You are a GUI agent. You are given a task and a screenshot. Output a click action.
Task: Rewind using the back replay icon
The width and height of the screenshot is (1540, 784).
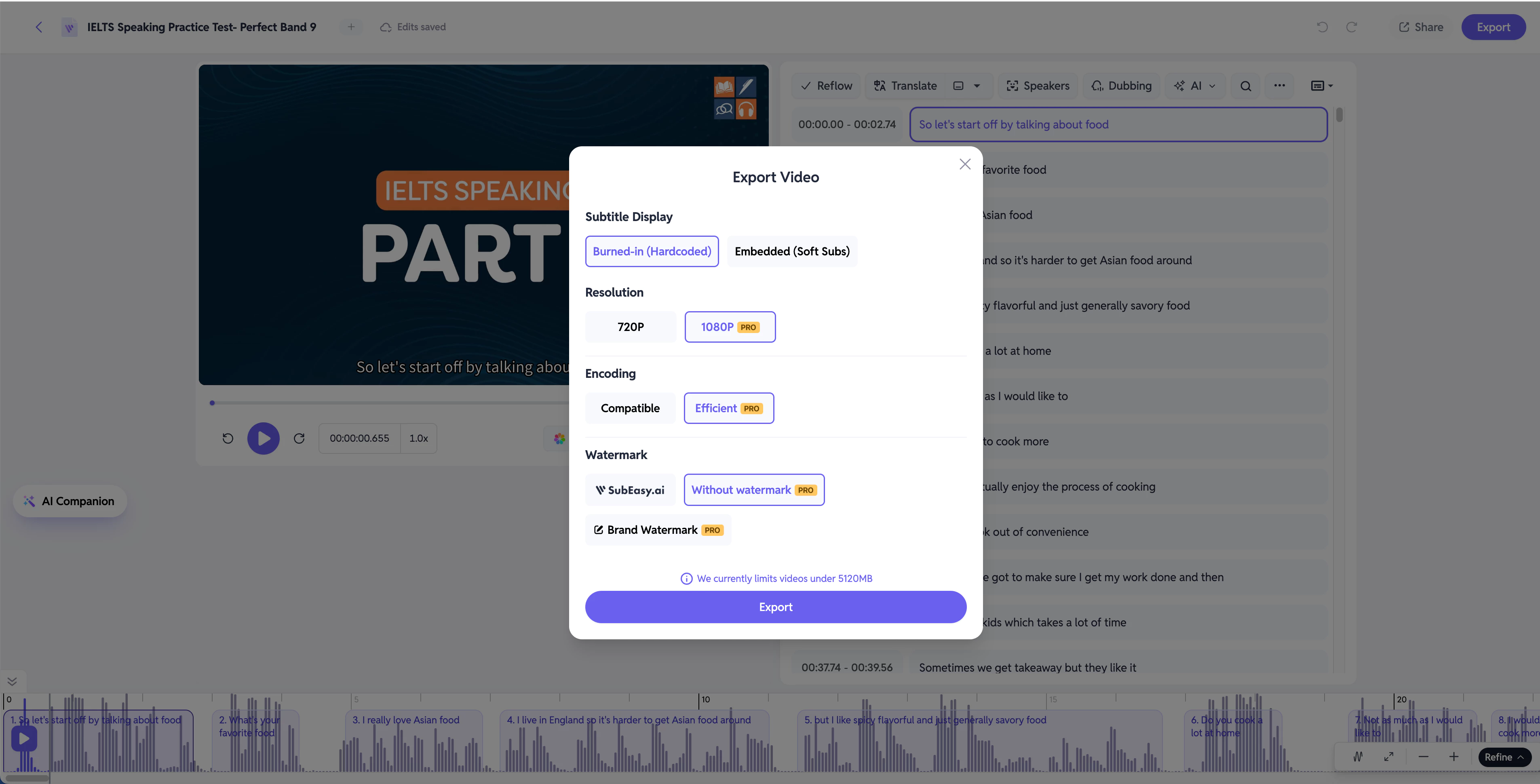(x=228, y=438)
